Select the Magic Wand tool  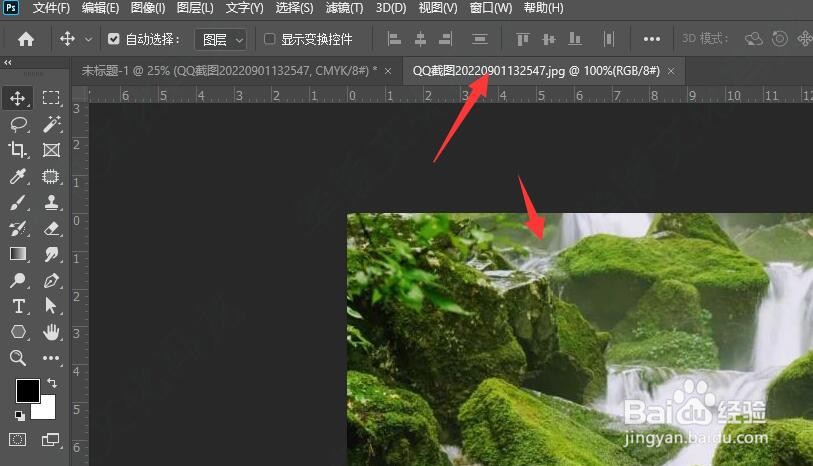pyautogui.click(x=51, y=124)
